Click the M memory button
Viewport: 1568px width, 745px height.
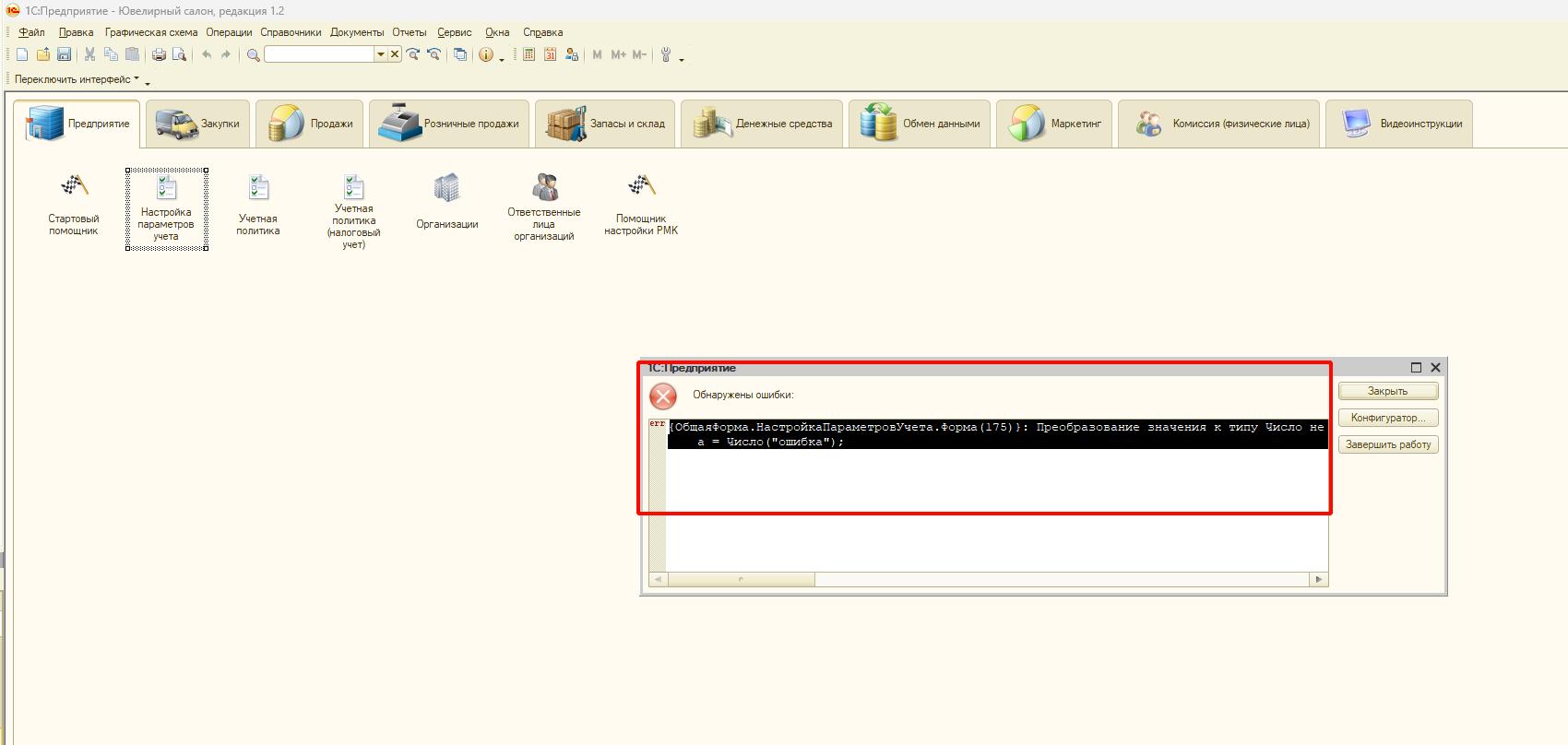click(597, 54)
